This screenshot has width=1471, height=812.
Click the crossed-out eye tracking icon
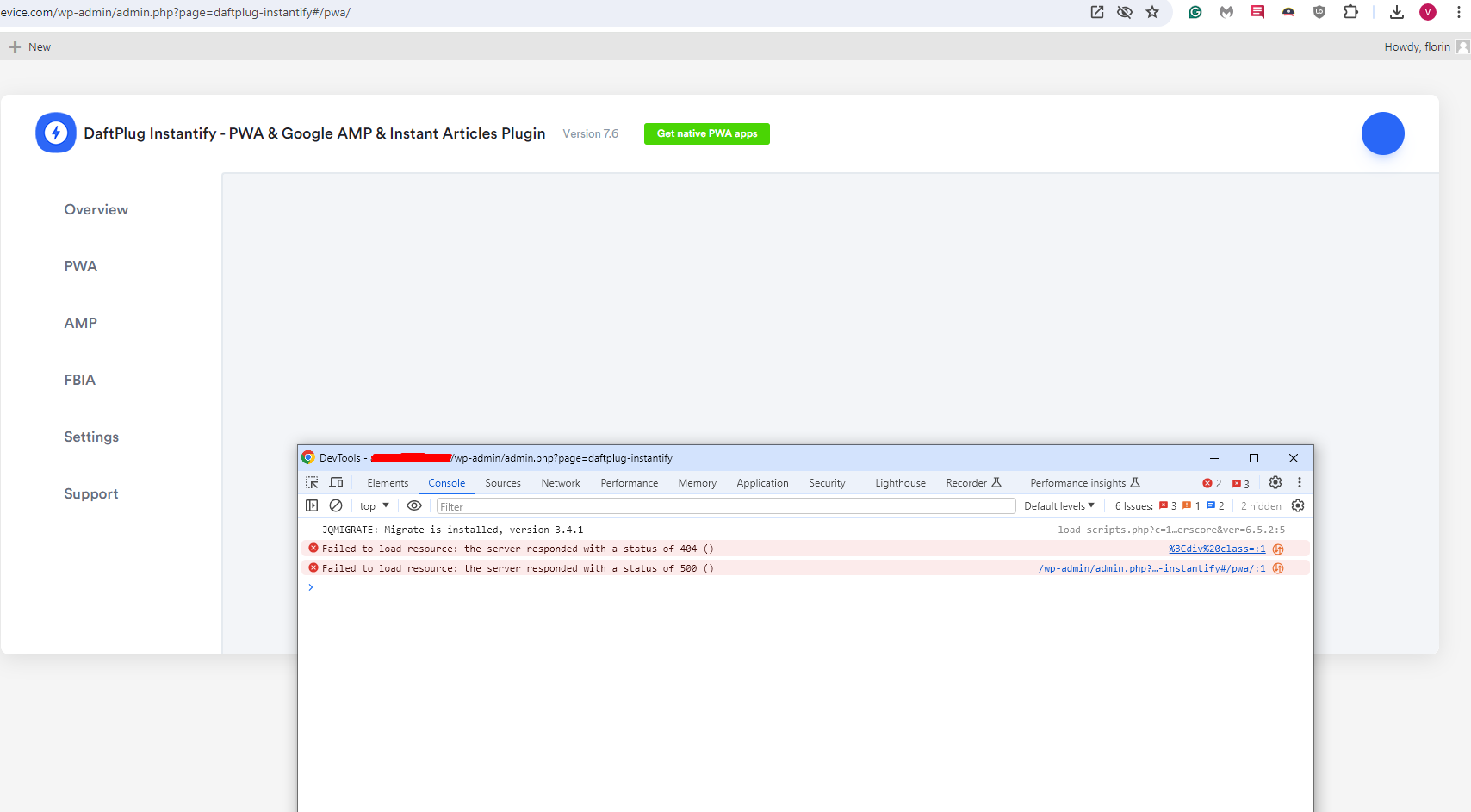click(x=1125, y=12)
